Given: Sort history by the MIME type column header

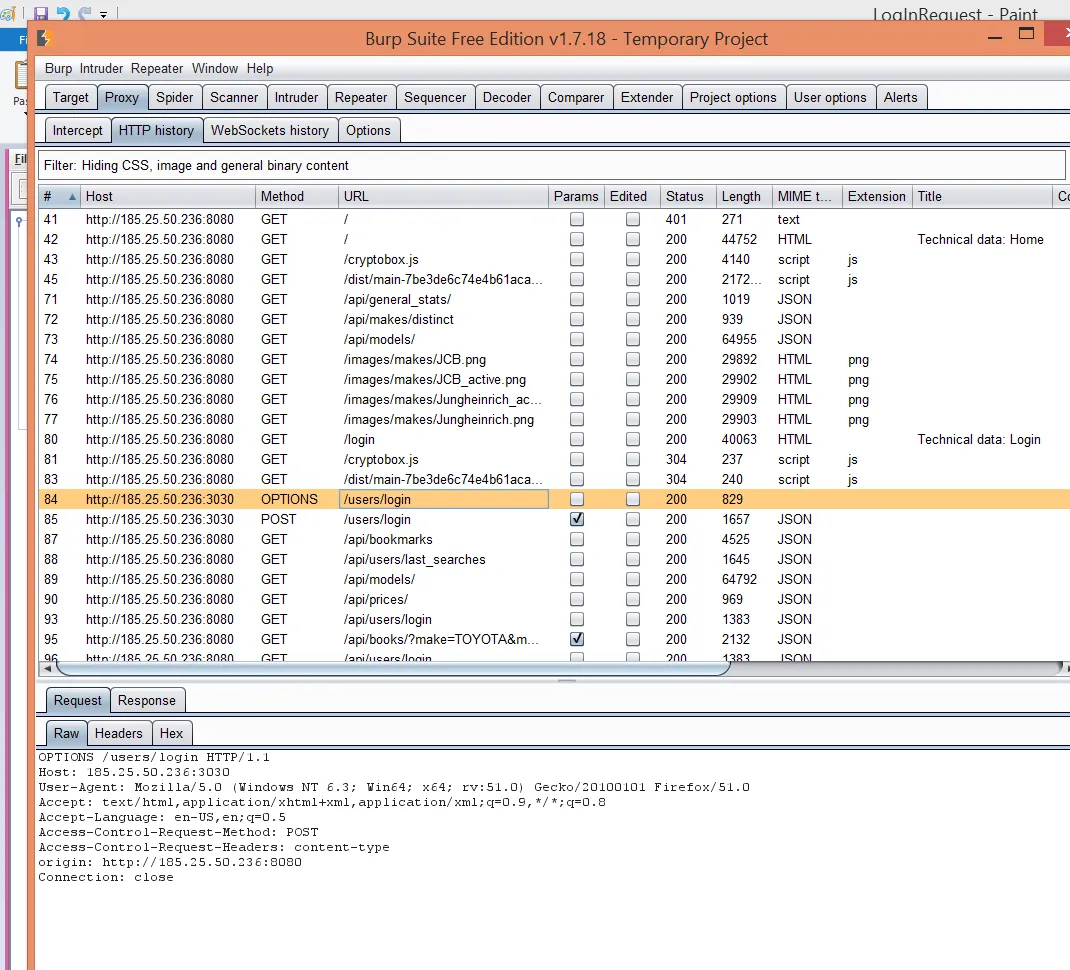Looking at the screenshot, I should tap(807, 197).
